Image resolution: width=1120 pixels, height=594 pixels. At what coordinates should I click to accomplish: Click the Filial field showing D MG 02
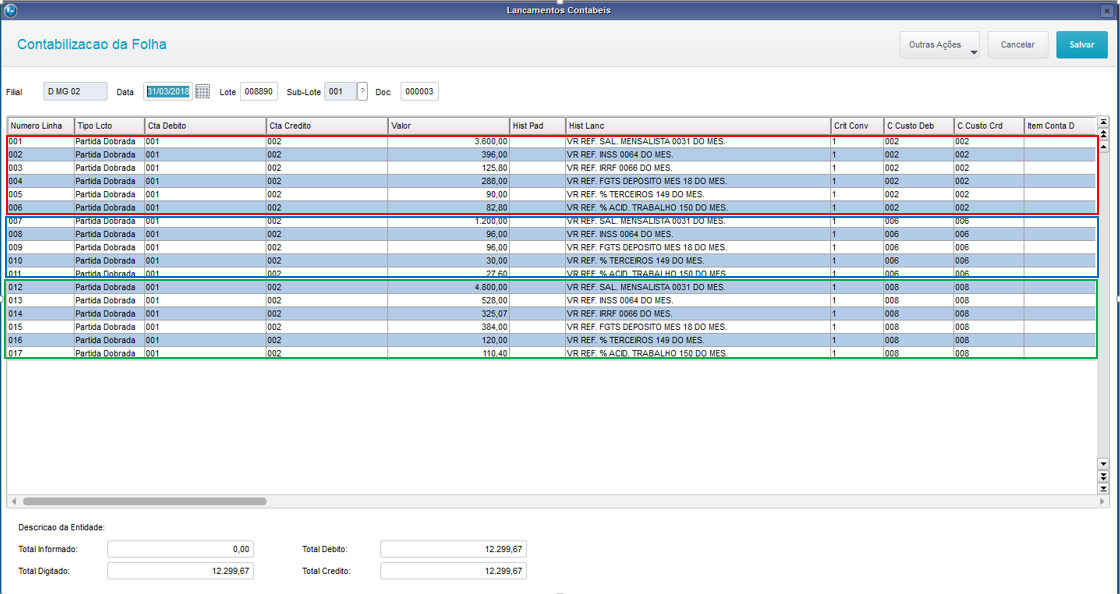click(x=75, y=91)
